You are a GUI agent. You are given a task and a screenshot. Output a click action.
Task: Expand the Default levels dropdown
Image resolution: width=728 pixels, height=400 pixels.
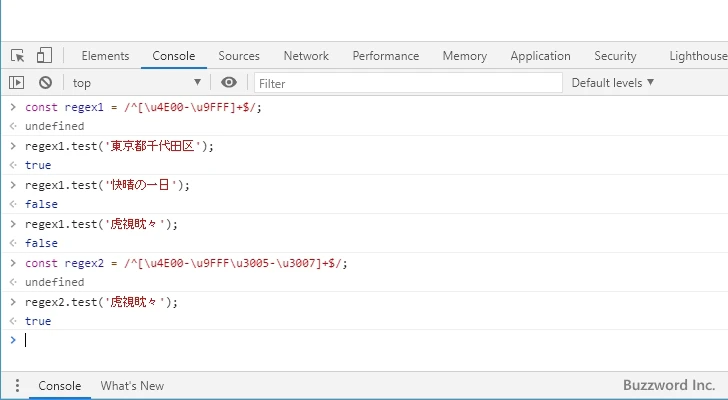(612, 83)
